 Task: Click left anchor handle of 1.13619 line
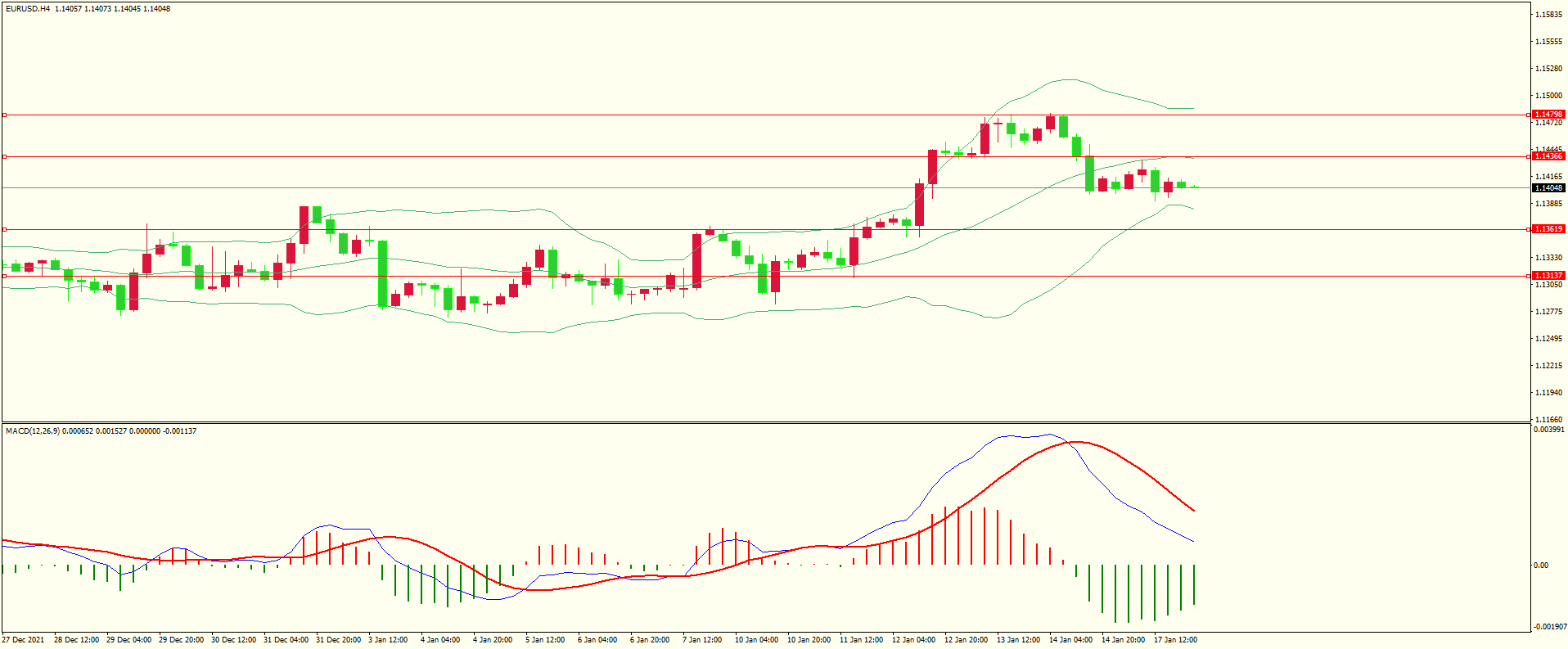[x=4, y=229]
